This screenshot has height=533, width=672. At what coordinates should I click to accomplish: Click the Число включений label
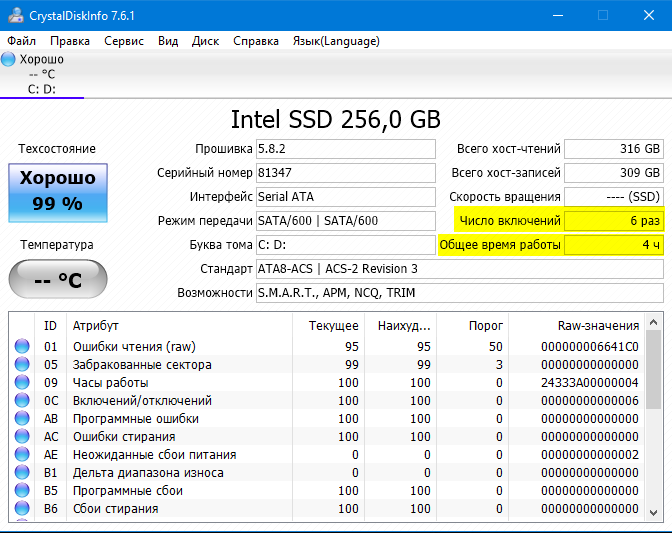(x=510, y=221)
